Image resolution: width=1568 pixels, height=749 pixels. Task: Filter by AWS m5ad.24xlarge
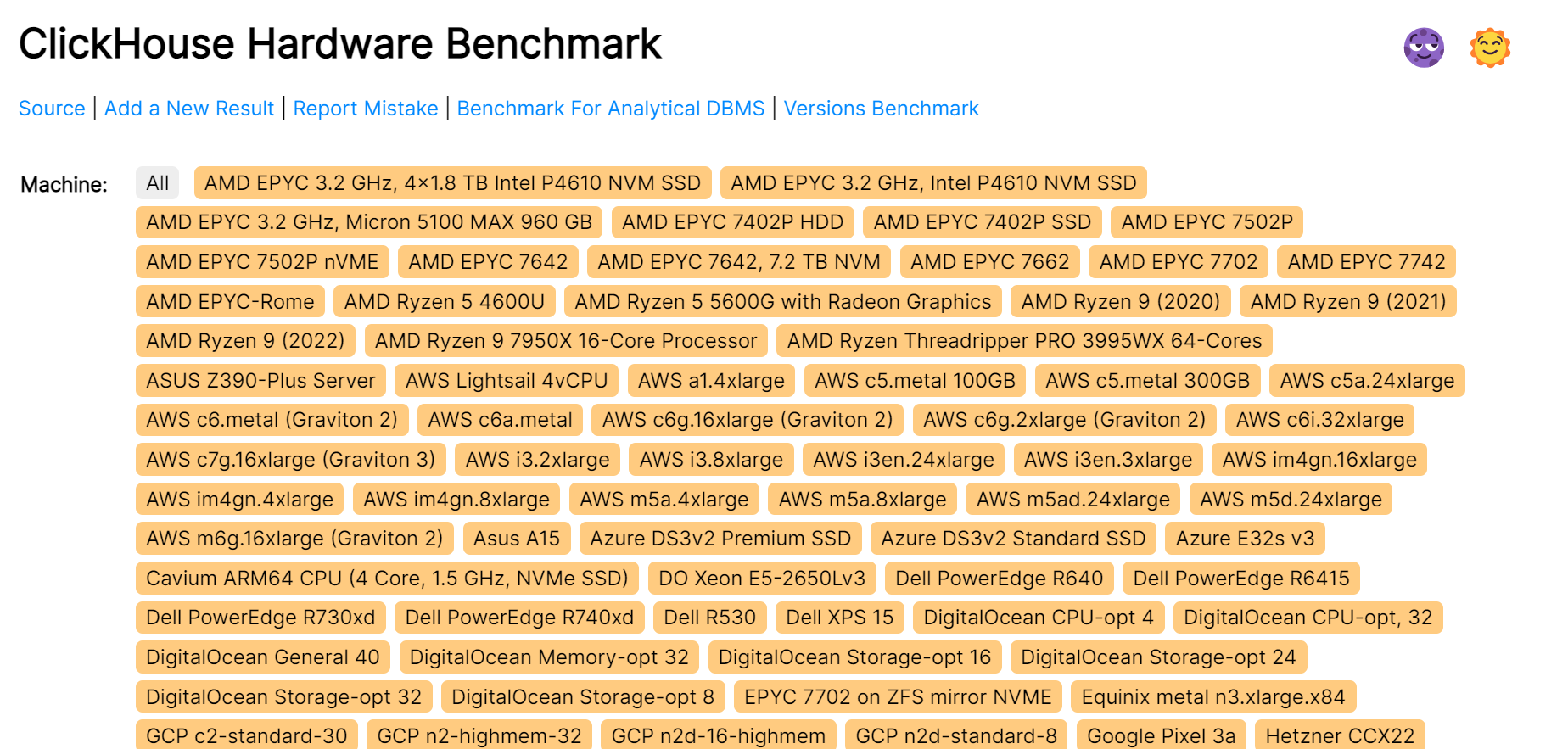[x=1073, y=500]
